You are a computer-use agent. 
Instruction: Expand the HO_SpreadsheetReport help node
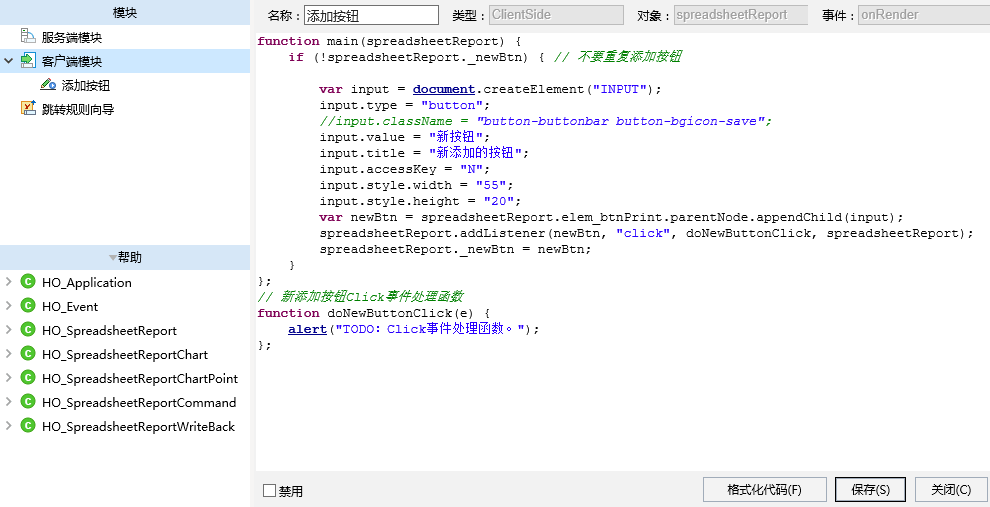pos(8,330)
